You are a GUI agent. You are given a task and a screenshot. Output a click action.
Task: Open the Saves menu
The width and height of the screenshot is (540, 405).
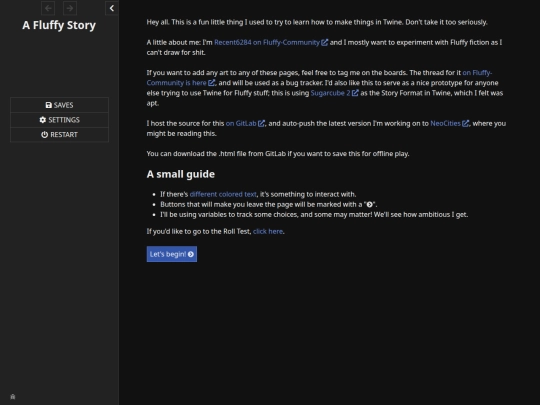click(x=59, y=105)
